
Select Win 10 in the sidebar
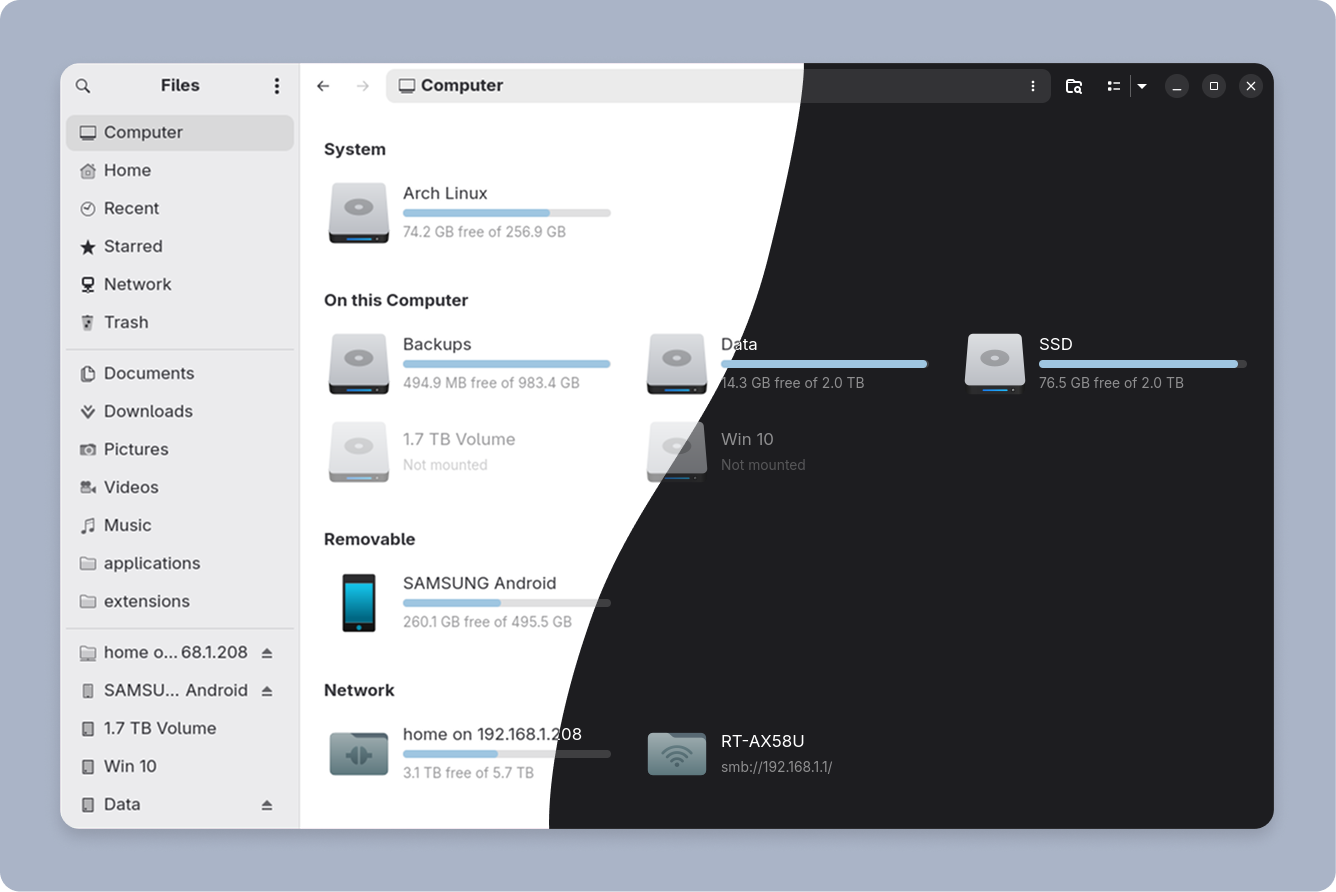pos(180,767)
